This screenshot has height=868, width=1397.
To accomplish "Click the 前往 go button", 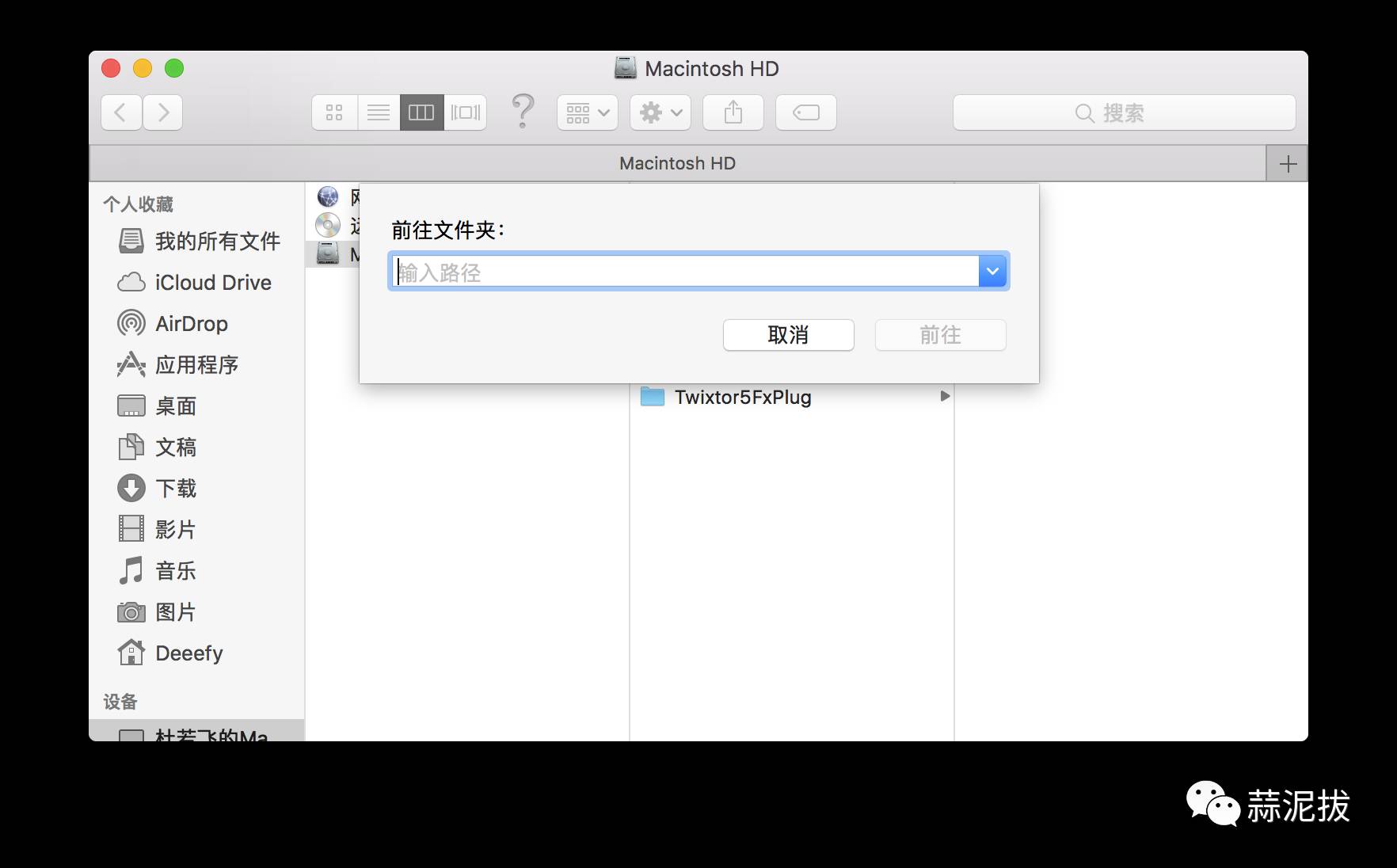I will click(x=940, y=335).
